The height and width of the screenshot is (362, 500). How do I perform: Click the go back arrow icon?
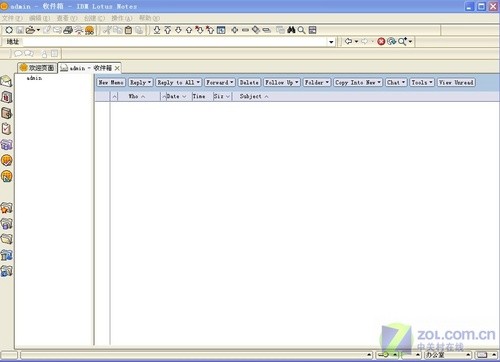coord(348,41)
